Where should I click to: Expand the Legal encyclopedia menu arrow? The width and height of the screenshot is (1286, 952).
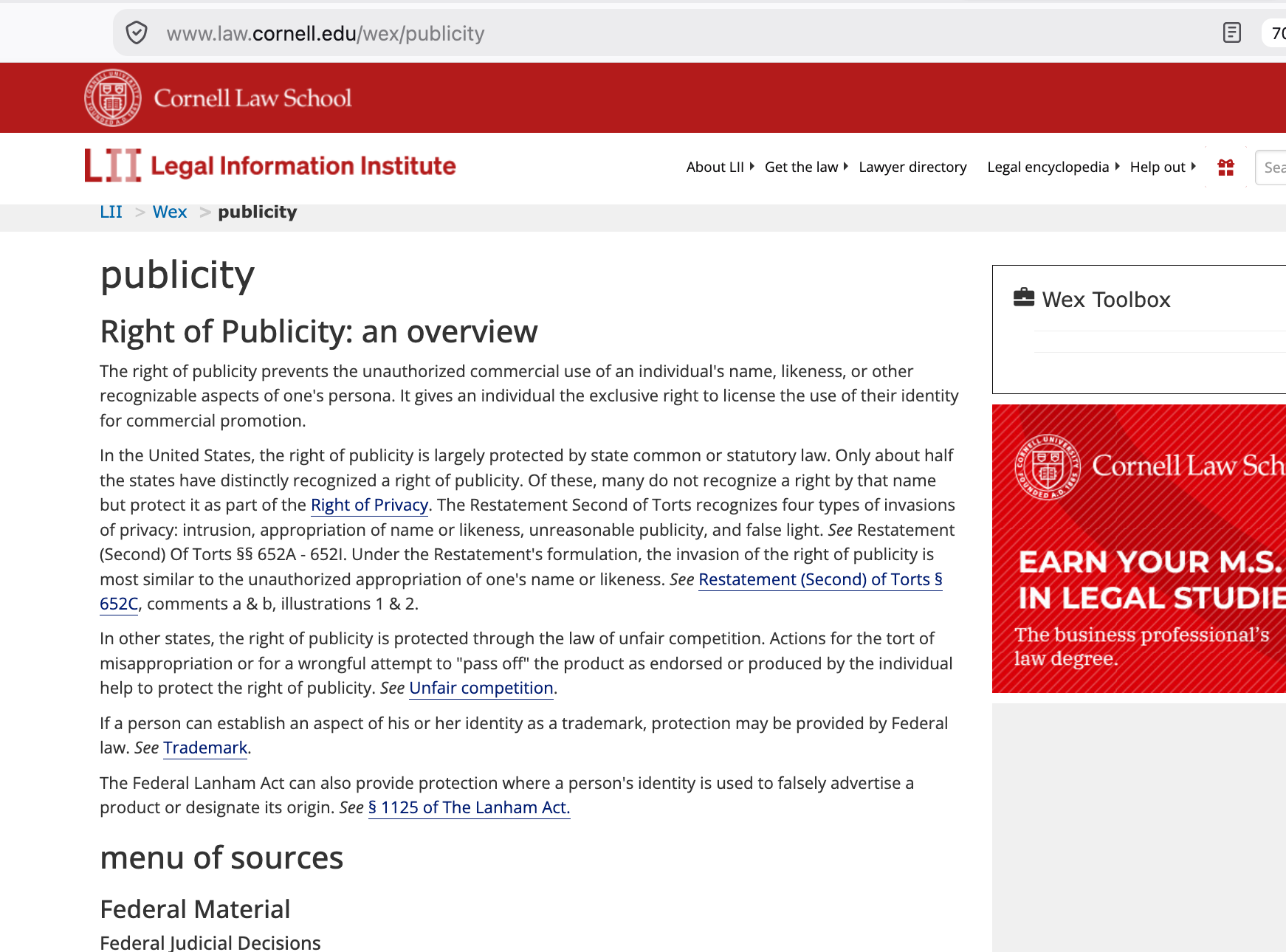coord(1117,167)
